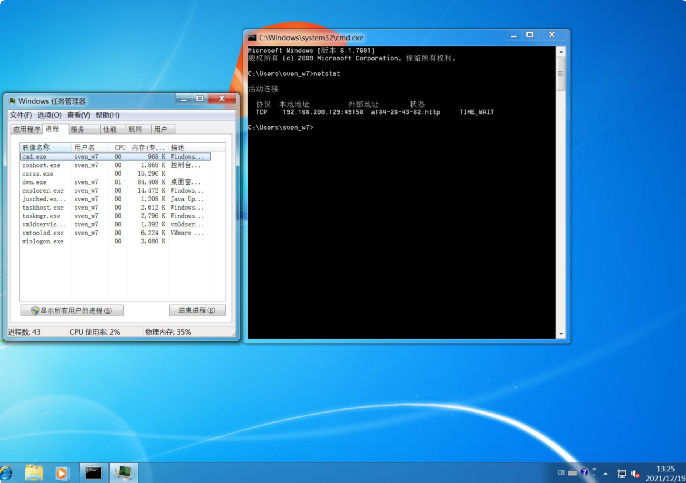Select the Task Manager taskbar button
This screenshot has width=686, height=483.
[123, 472]
